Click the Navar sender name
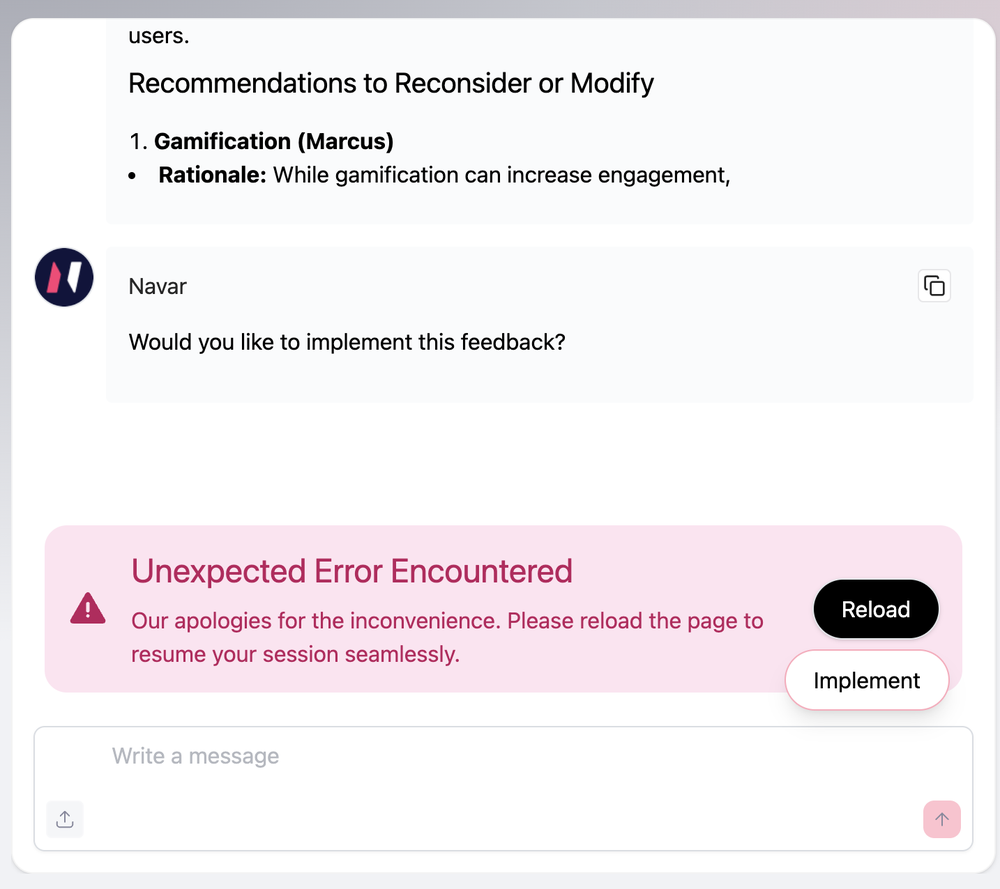 click(158, 286)
